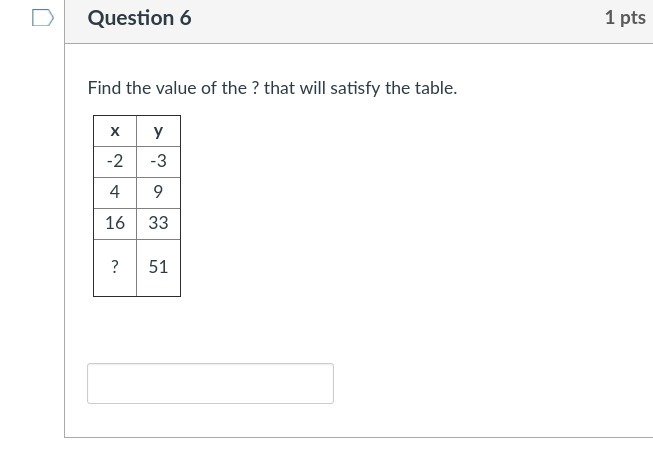Click the cell containing 4
Viewport: 653px width, 463px height.
click(115, 192)
